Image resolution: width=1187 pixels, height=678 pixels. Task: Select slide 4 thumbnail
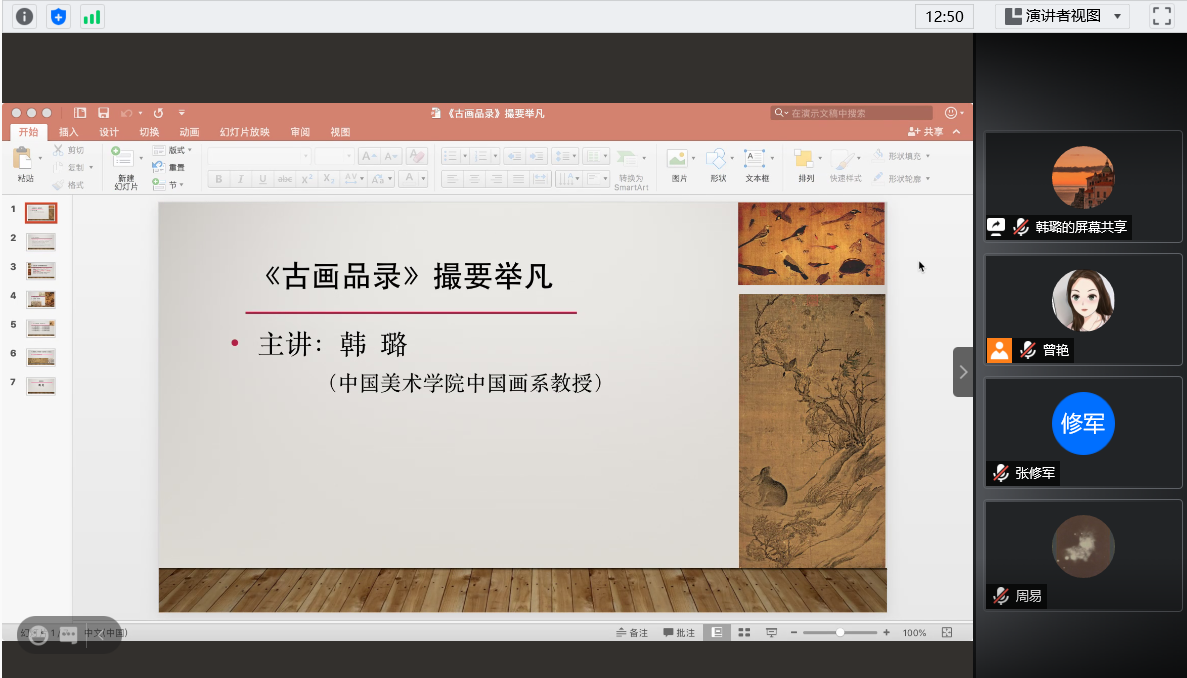(x=41, y=299)
